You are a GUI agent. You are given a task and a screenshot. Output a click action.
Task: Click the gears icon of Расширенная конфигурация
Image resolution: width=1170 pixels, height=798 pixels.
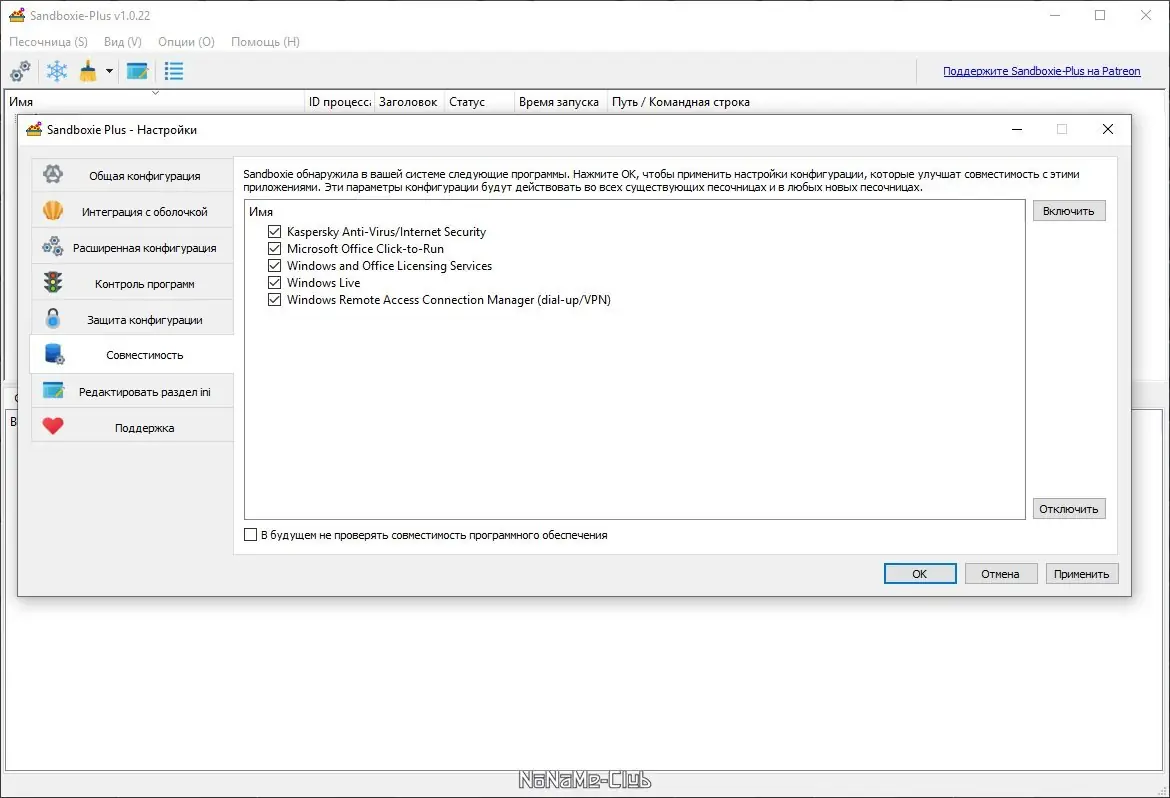(x=53, y=247)
